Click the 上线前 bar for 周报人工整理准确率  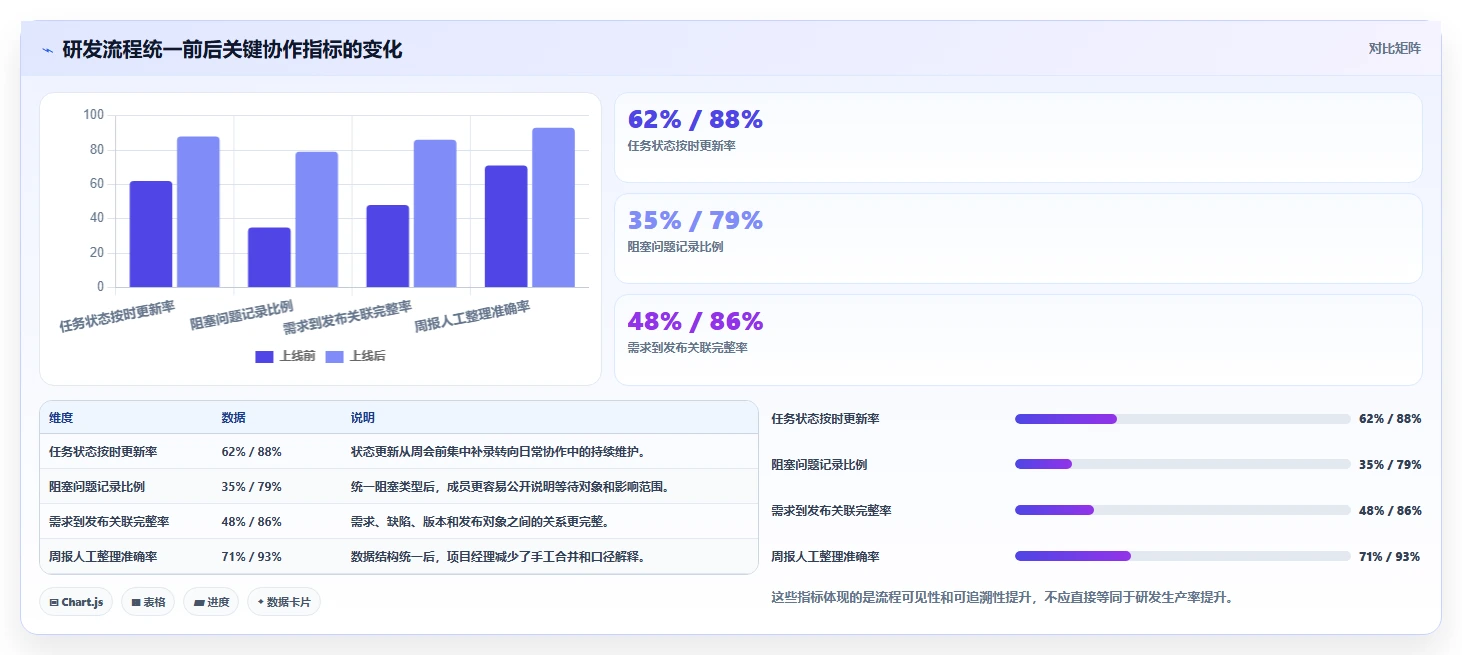pos(506,226)
